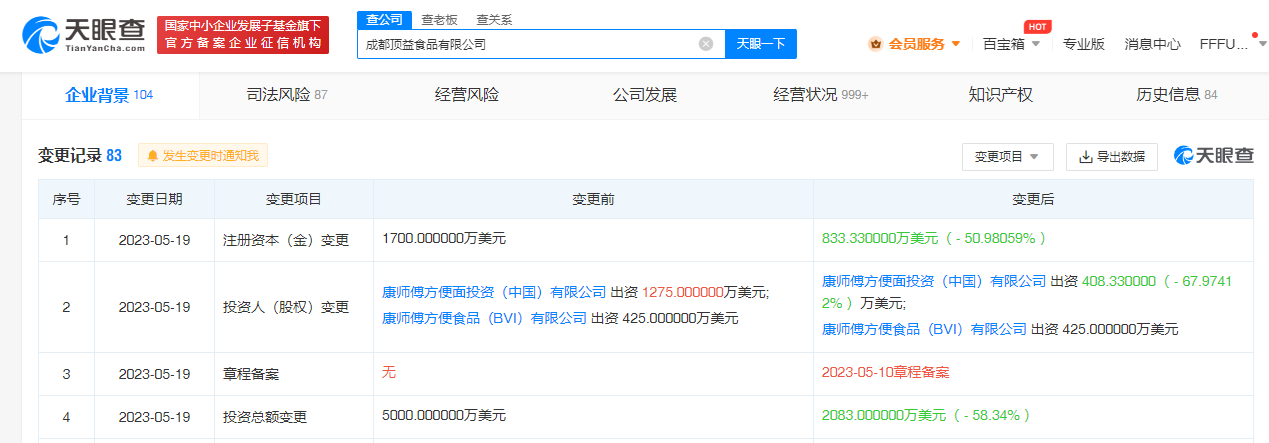Click the 变更后 column header

pos(1033,199)
